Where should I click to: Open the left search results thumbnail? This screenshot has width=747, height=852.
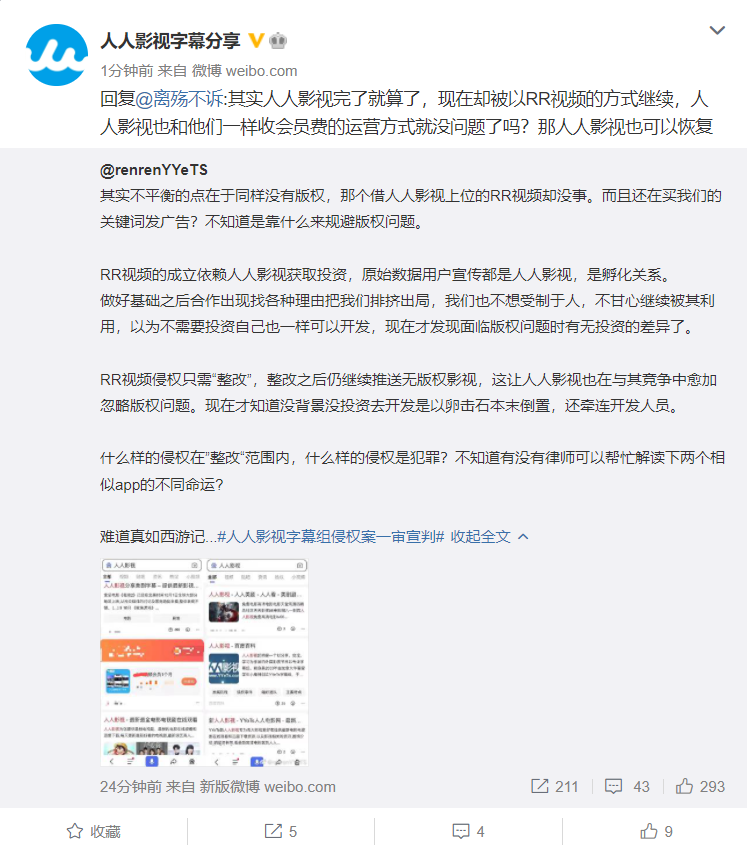tap(152, 662)
